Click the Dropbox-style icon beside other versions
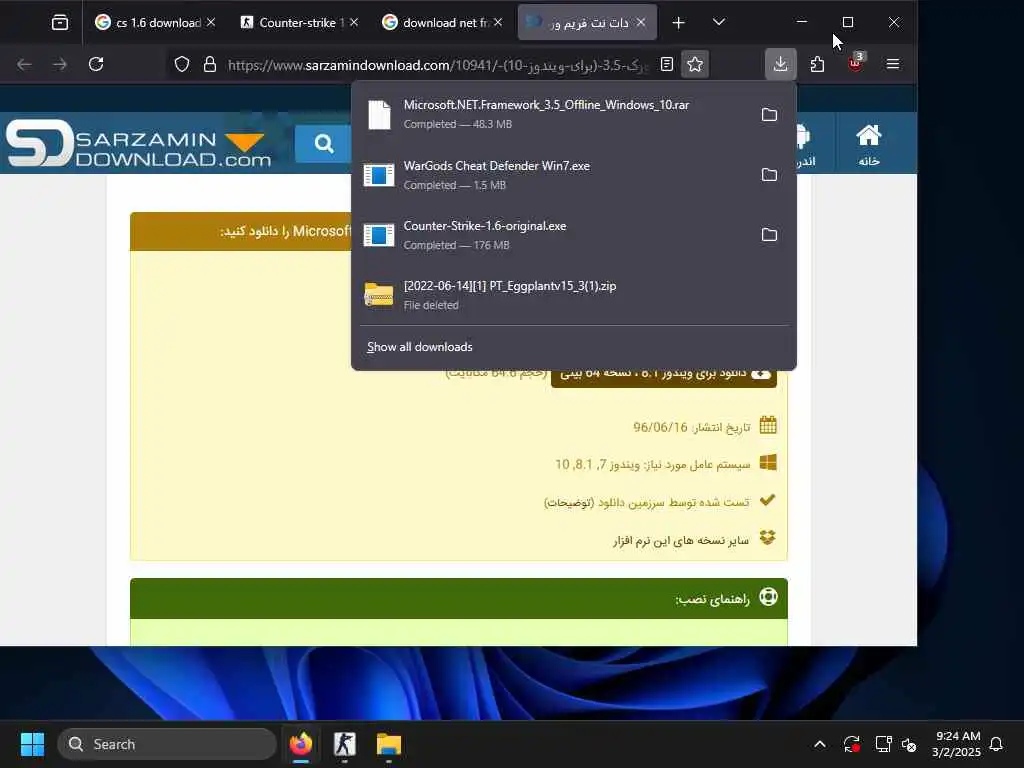 click(768, 537)
